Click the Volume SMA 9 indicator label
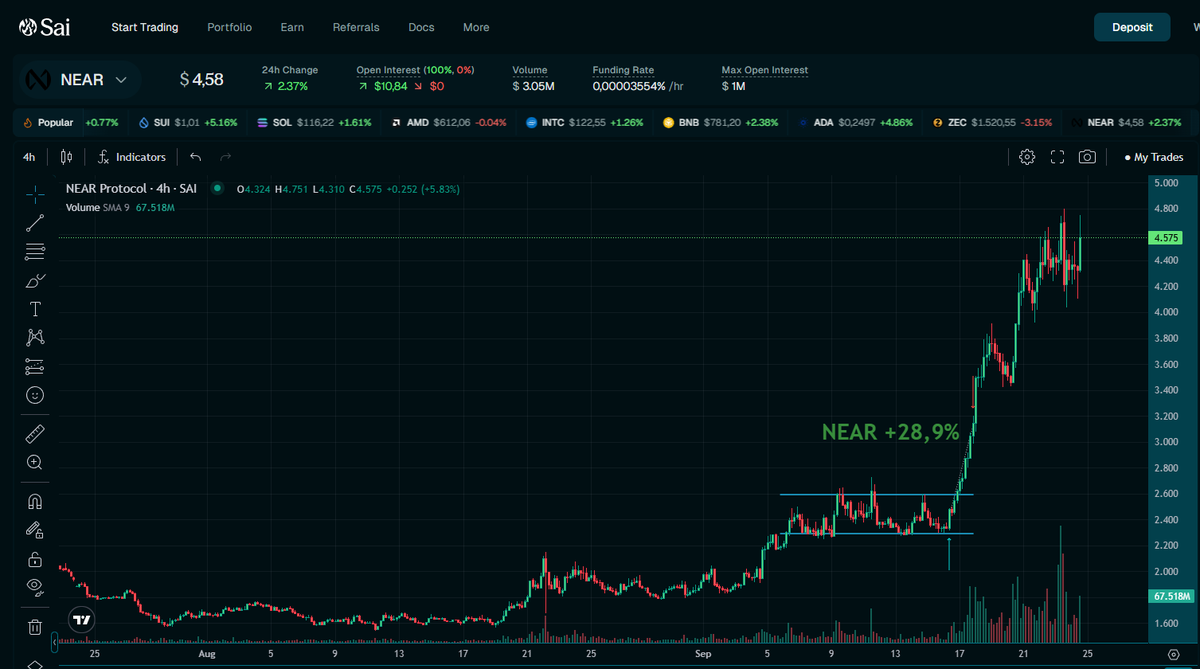Viewport: 1200px width, 669px height. tap(98, 207)
